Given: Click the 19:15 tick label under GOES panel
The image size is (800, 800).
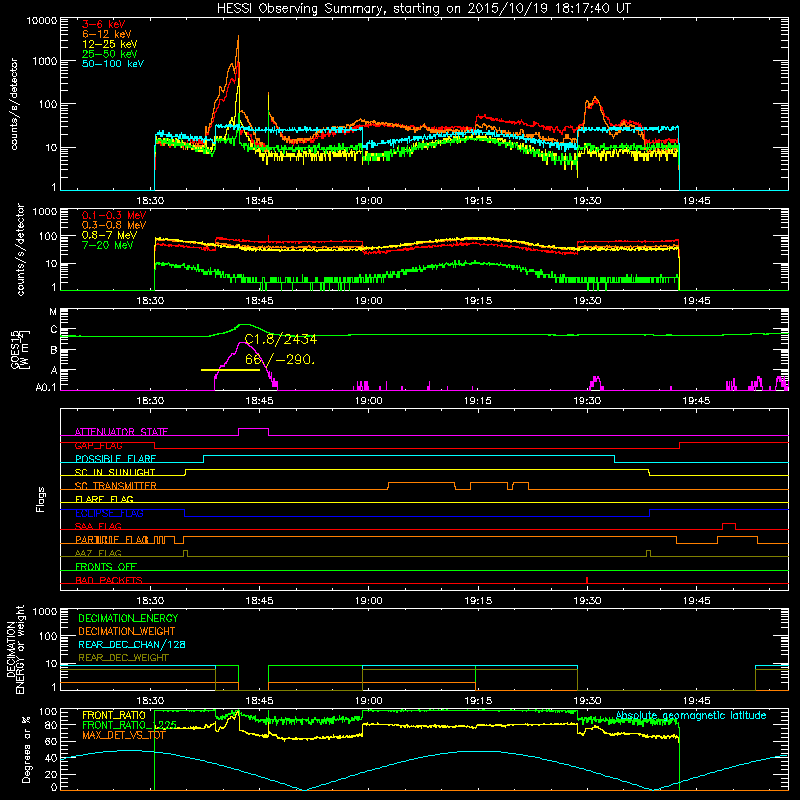Looking at the screenshot, I should 478,401.
